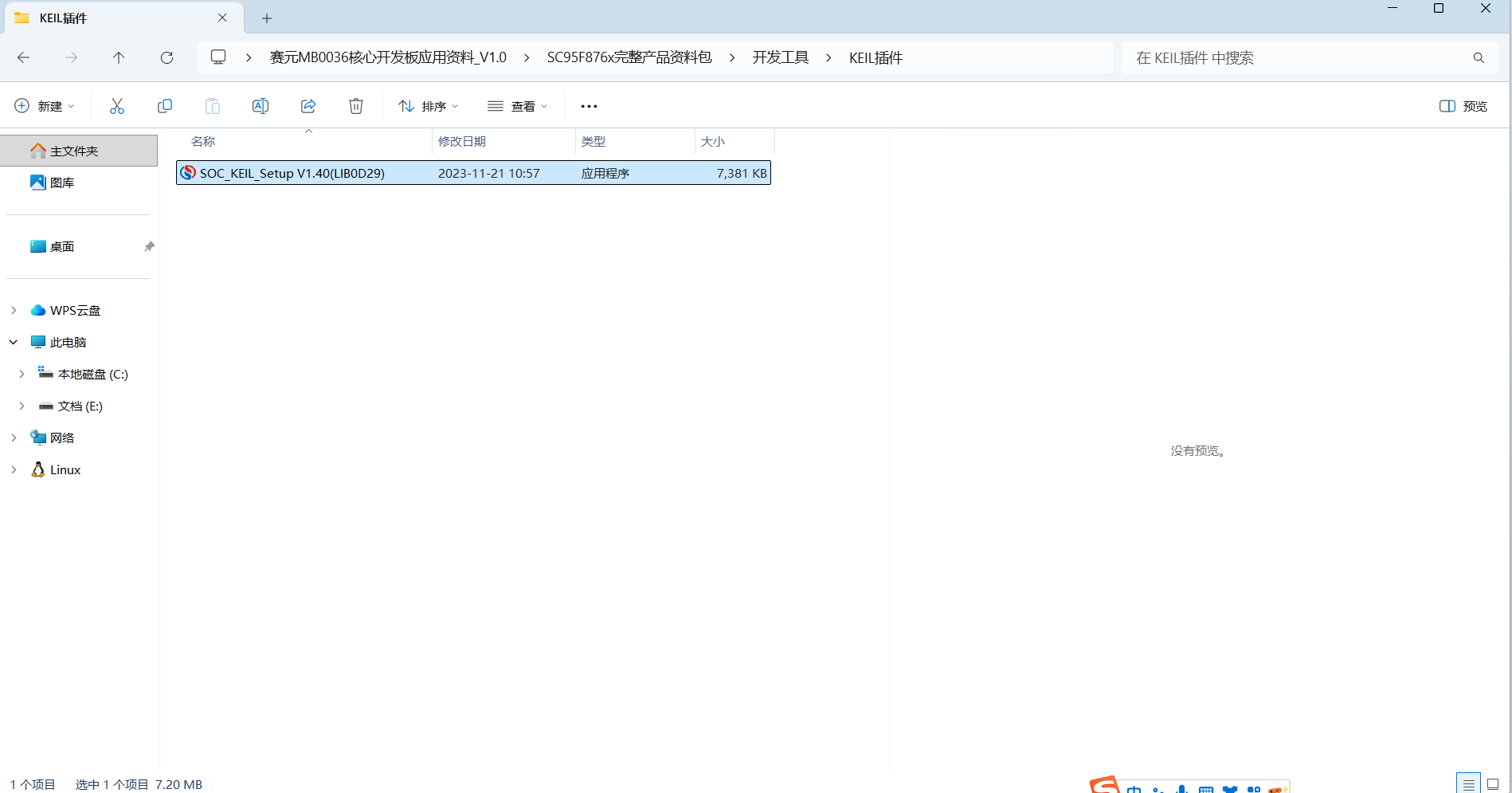Screen dimensions: 1512x793
Task: Expand the 网络 tree node
Action: pyautogui.click(x=14, y=438)
